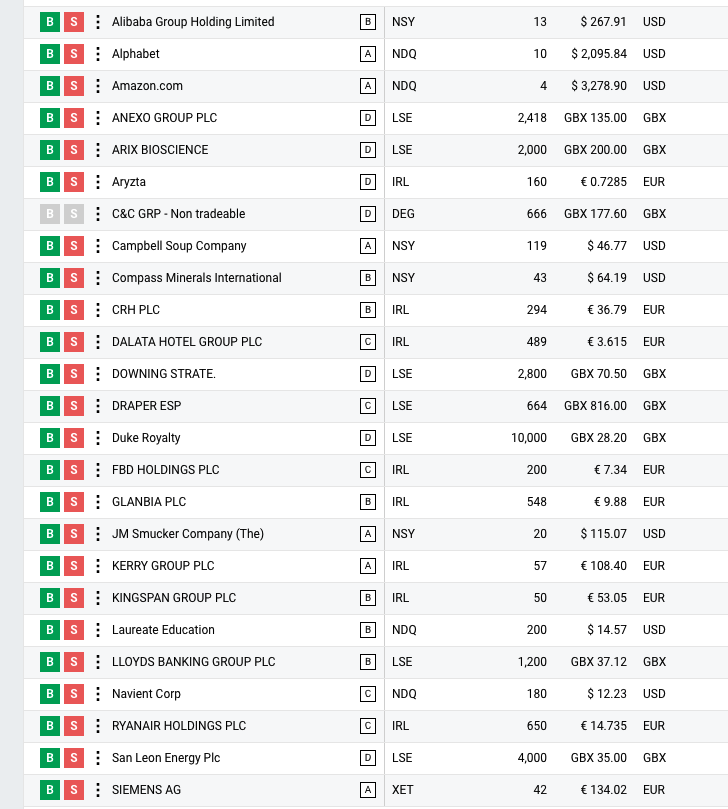Viewport: 728px width, 809px height.
Task: Click the Campbell Soup Company quantity 119
Action: tap(537, 246)
